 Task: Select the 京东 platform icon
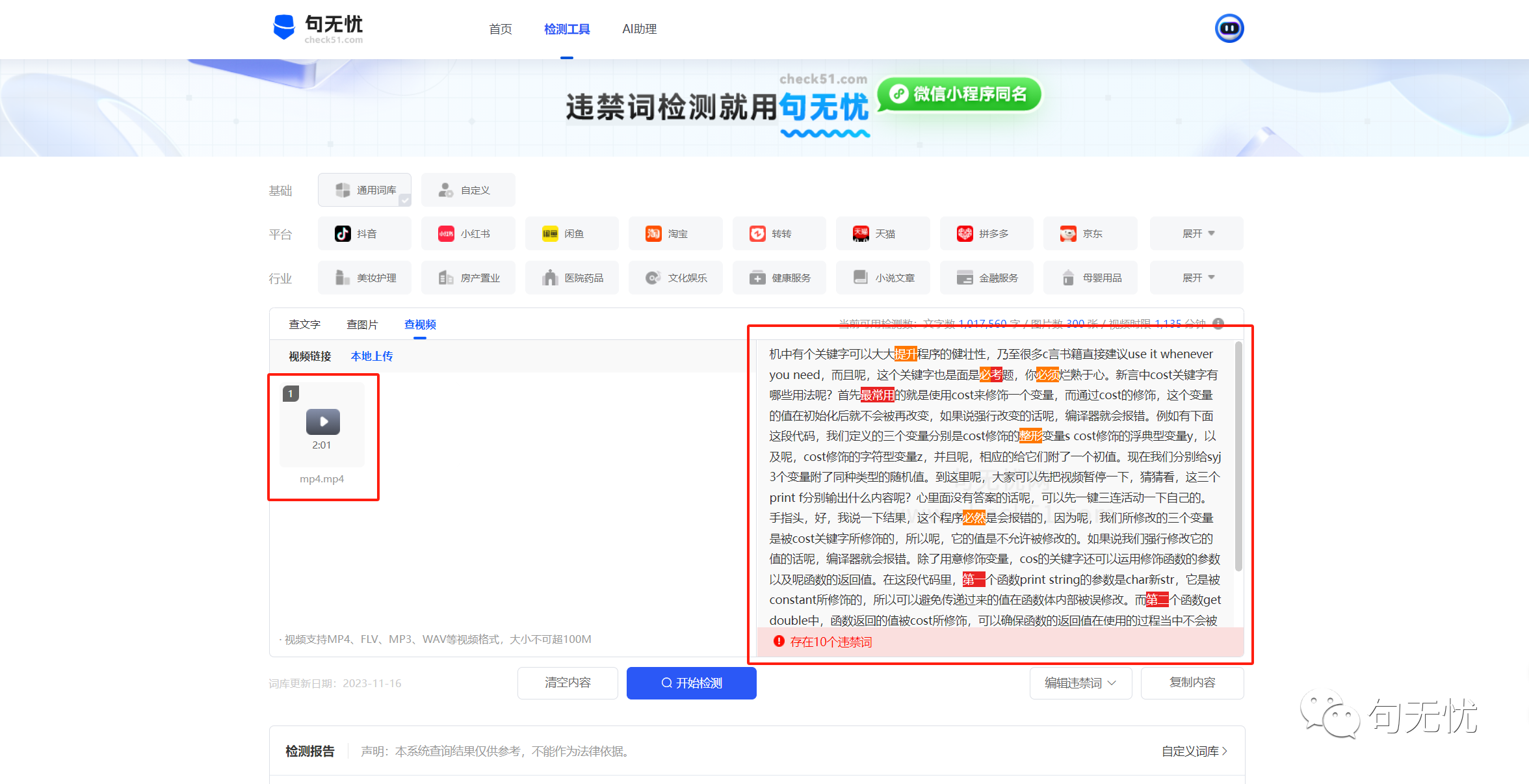(1068, 234)
